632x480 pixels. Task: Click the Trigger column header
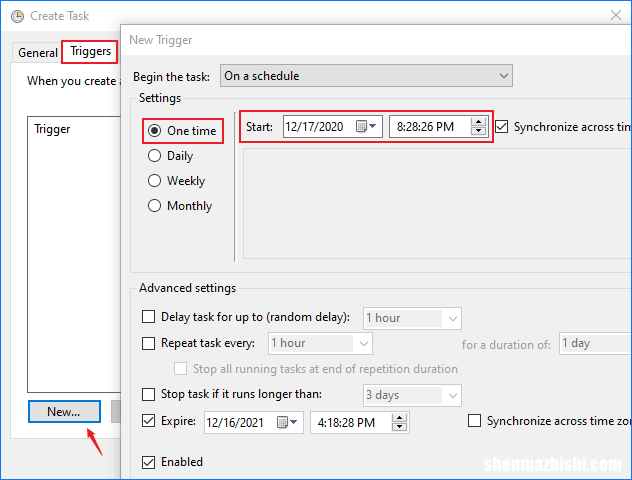(52, 129)
